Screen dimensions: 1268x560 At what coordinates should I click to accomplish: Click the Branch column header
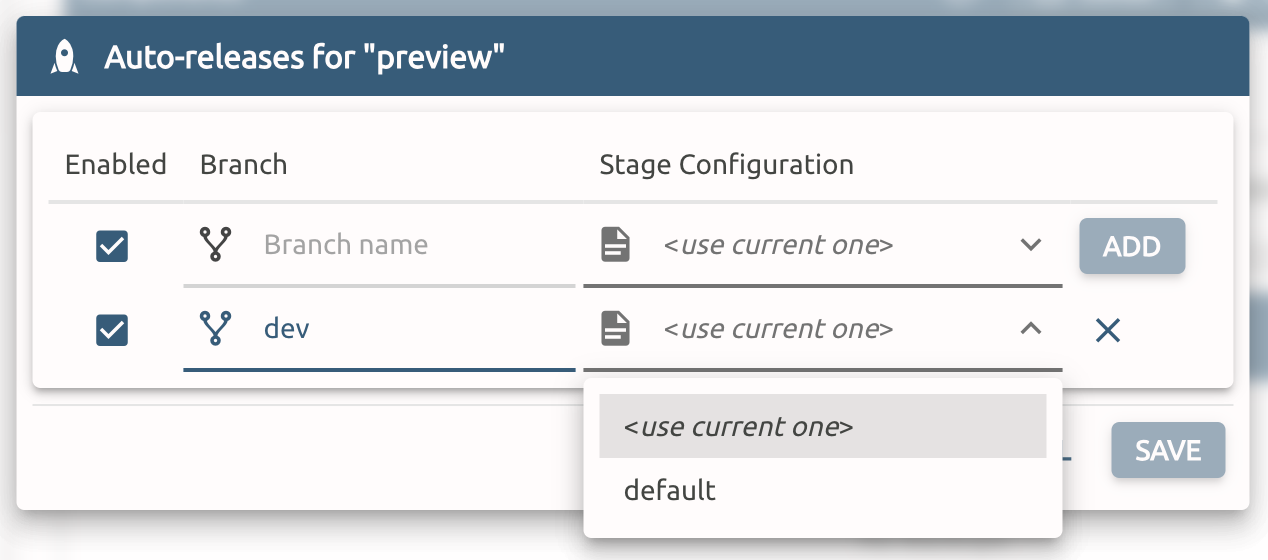point(244,164)
